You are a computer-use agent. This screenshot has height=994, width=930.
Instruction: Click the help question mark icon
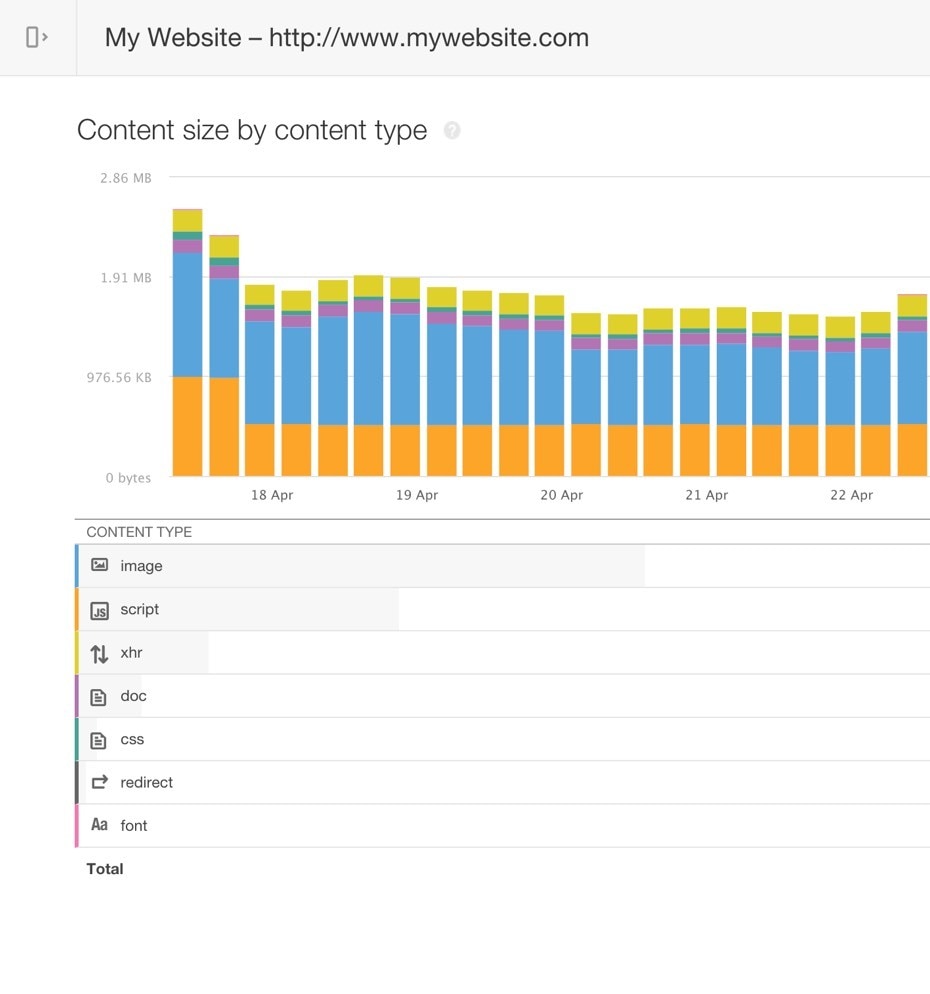point(452,130)
